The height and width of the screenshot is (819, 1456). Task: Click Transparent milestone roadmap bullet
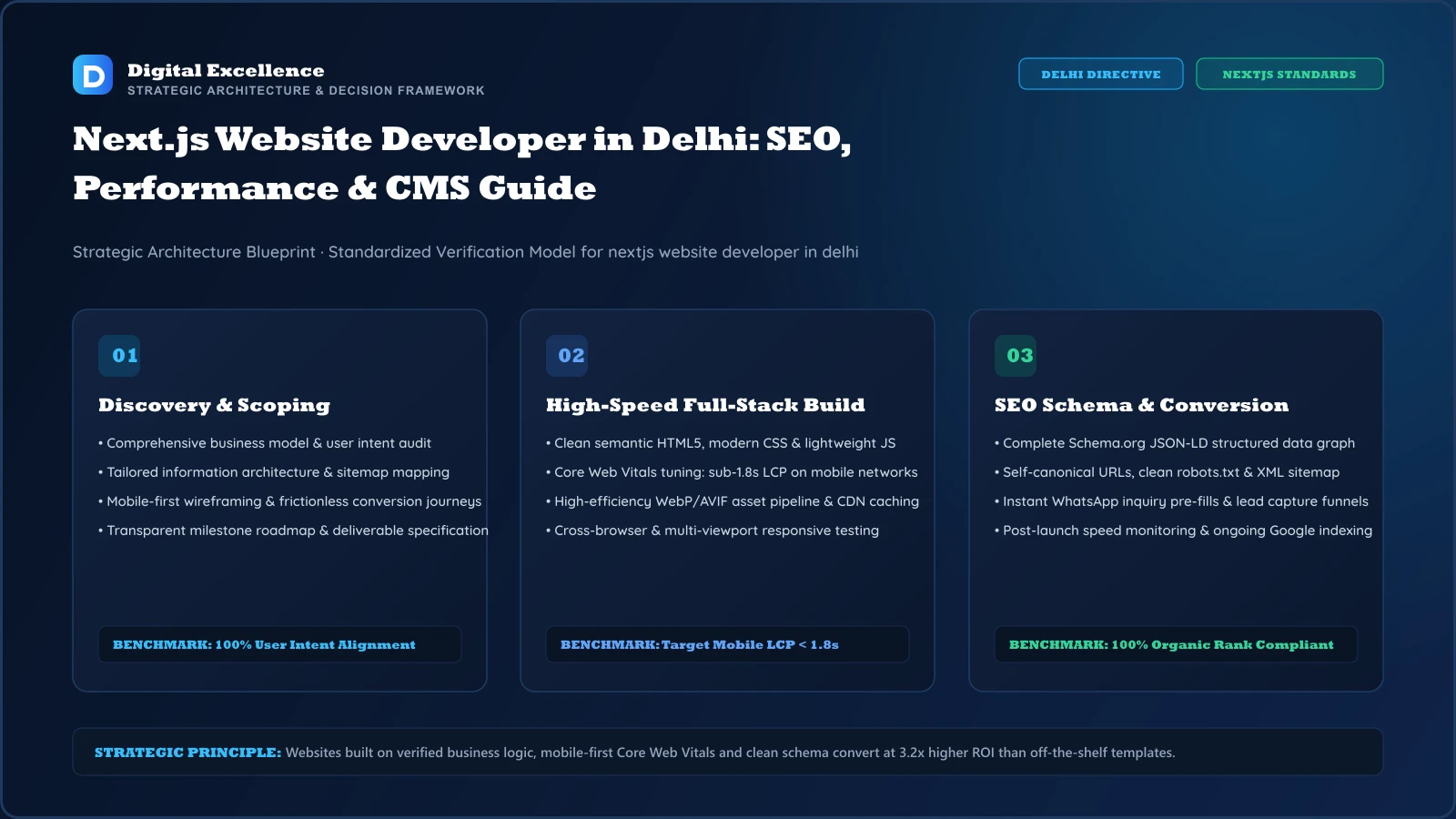click(293, 531)
